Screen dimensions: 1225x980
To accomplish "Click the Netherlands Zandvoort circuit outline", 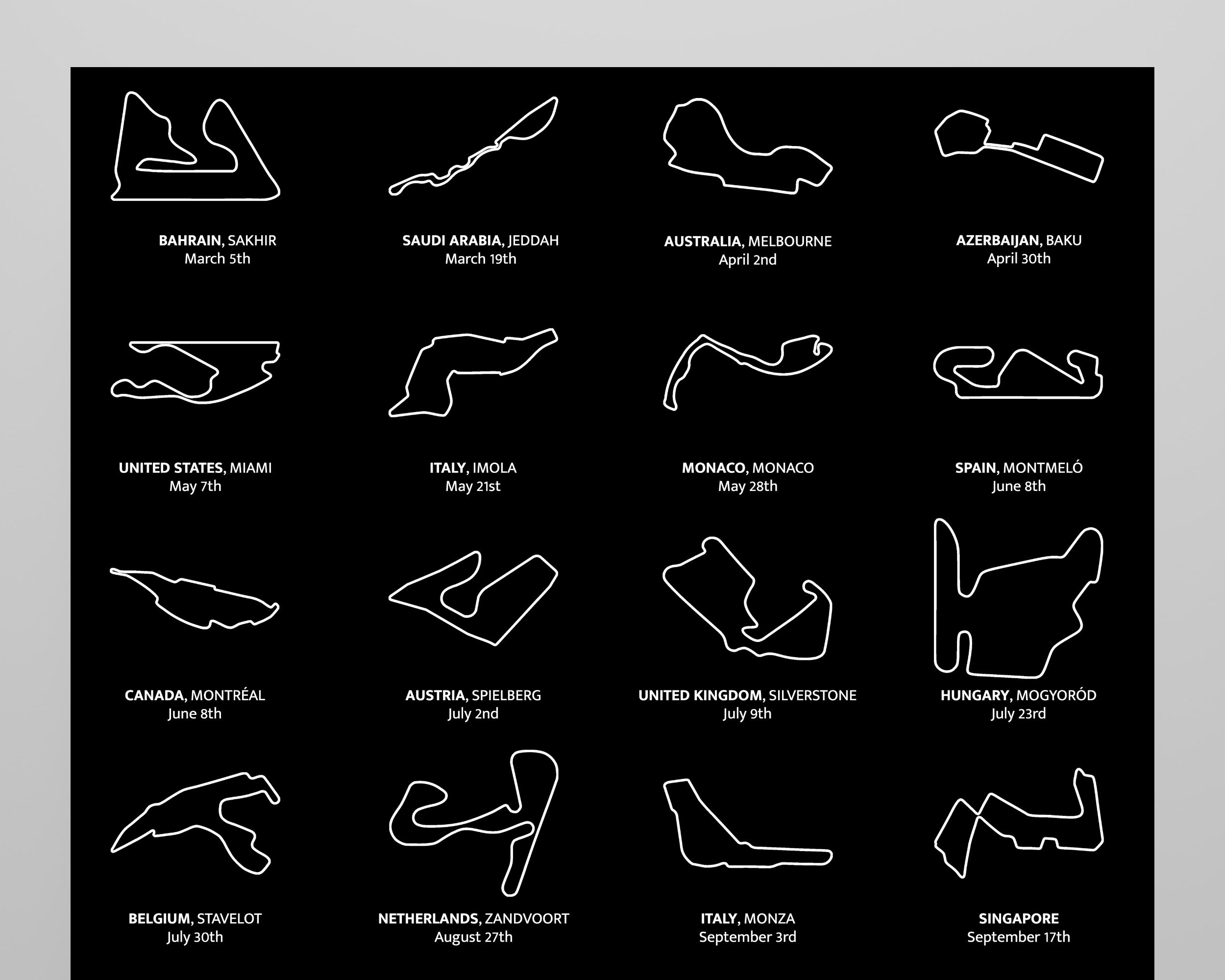I will tap(473, 823).
